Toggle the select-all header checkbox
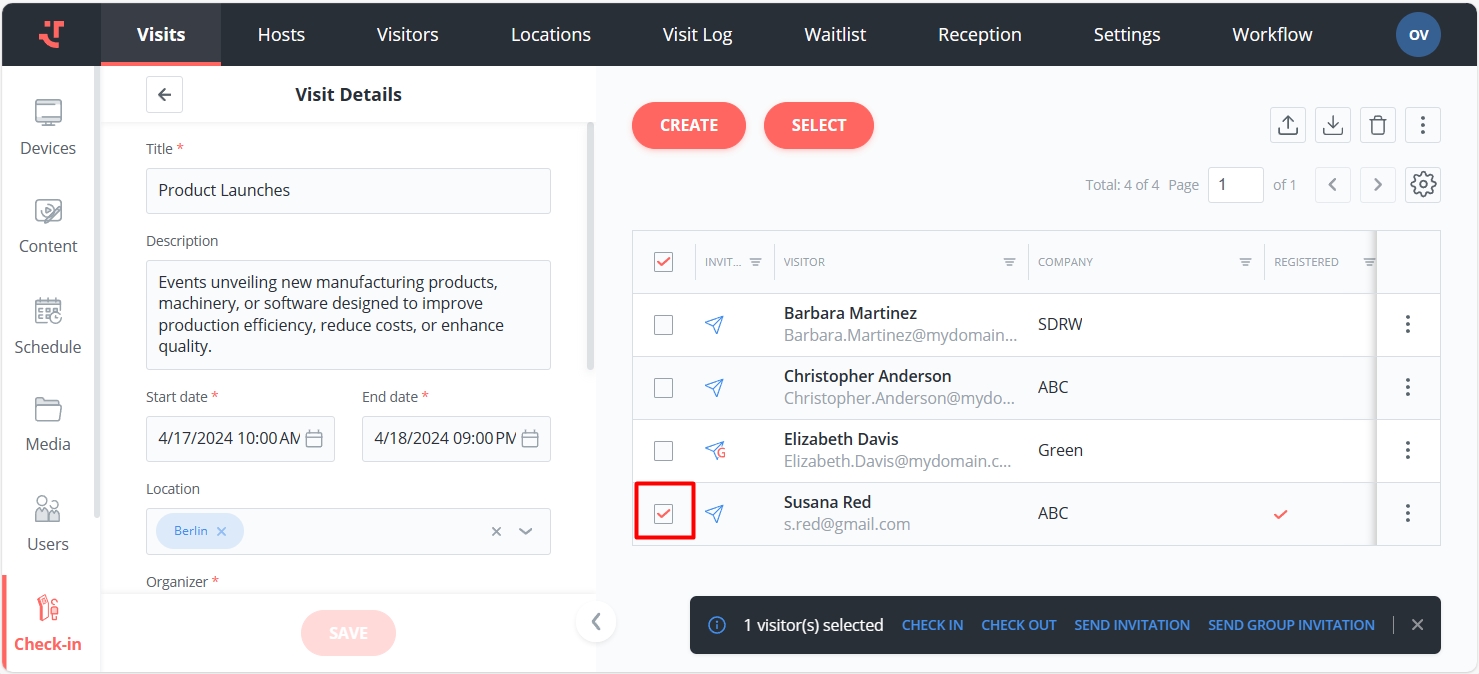The height and width of the screenshot is (674, 1479). click(x=663, y=262)
